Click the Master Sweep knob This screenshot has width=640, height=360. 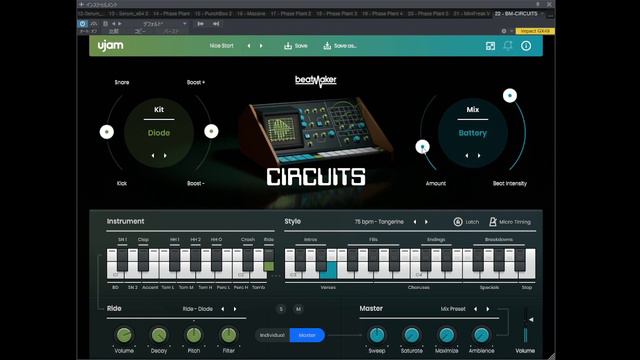(377, 335)
